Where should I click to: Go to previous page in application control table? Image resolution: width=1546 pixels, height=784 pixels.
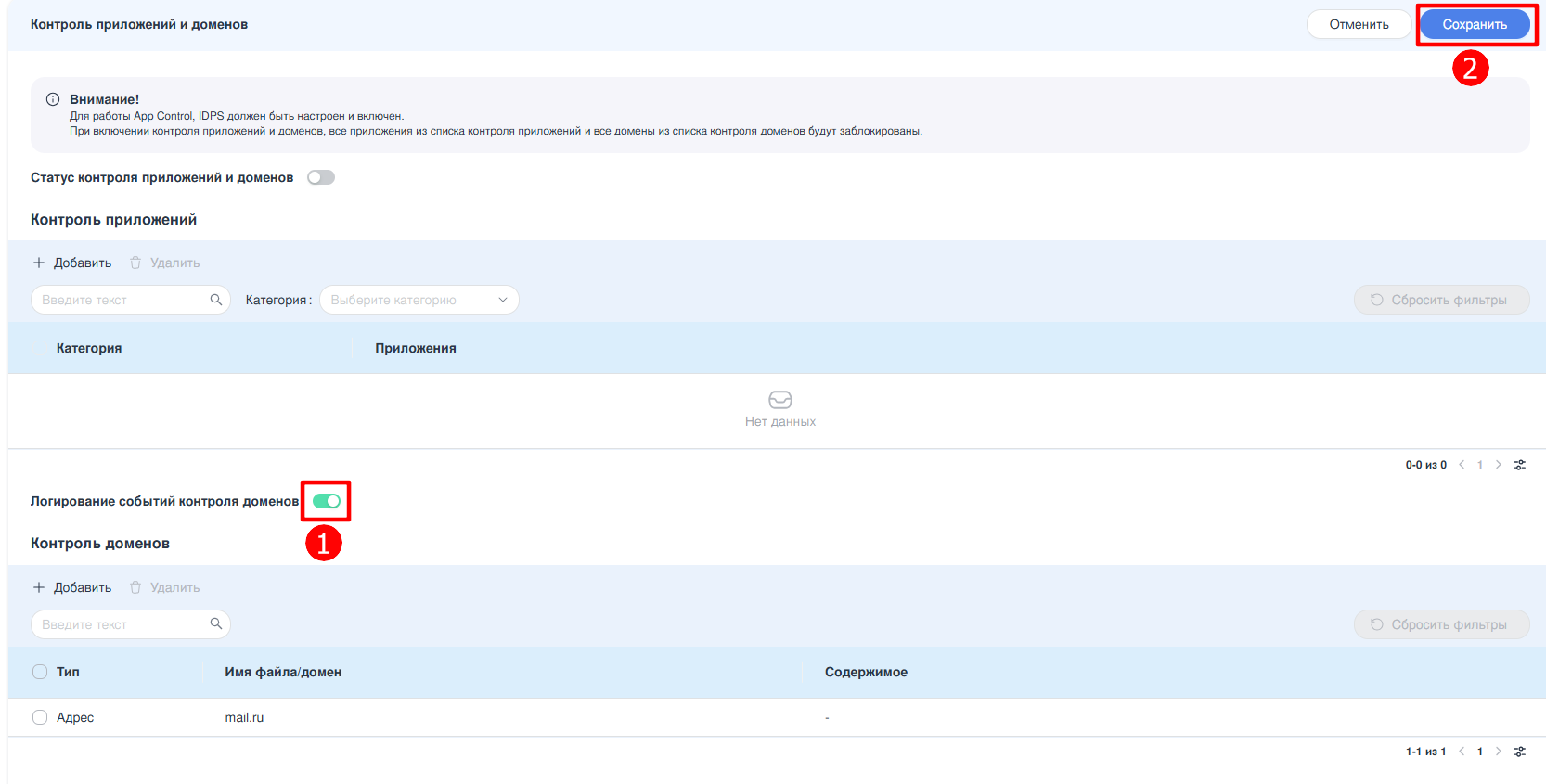tap(1462, 465)
